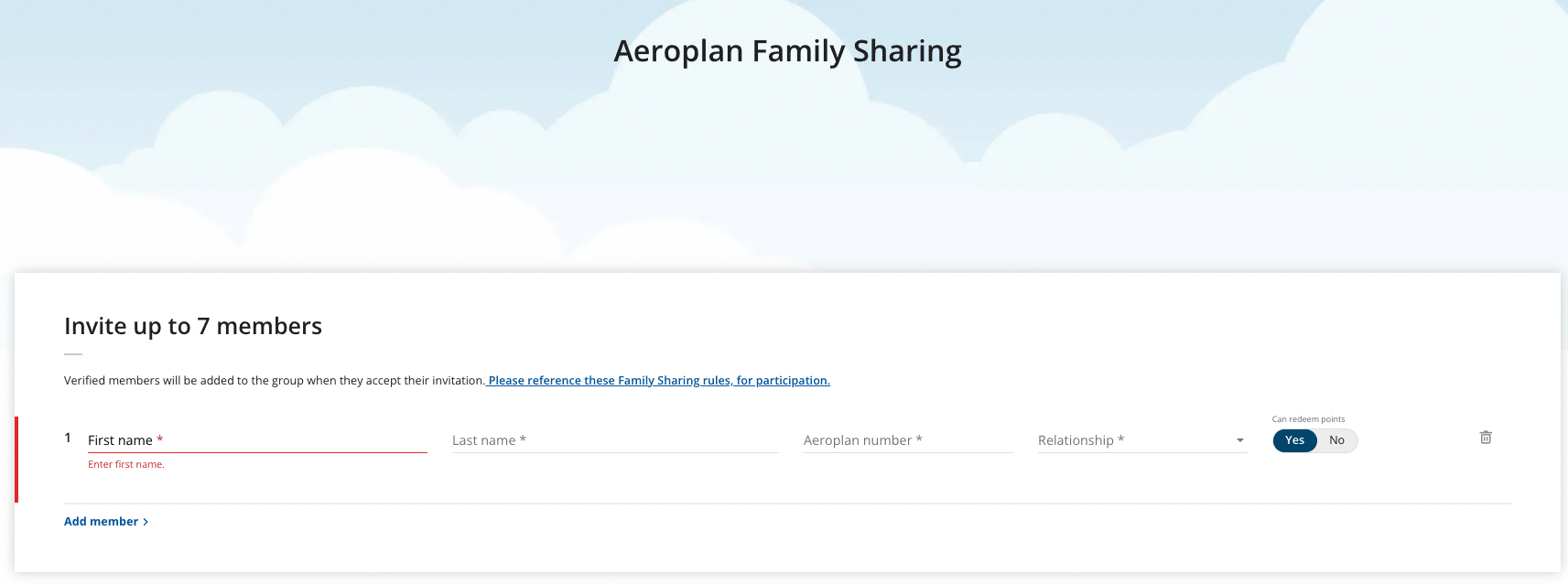Open the Family Sharing rules link
The image size is (1568, 585).
[659, 381]
